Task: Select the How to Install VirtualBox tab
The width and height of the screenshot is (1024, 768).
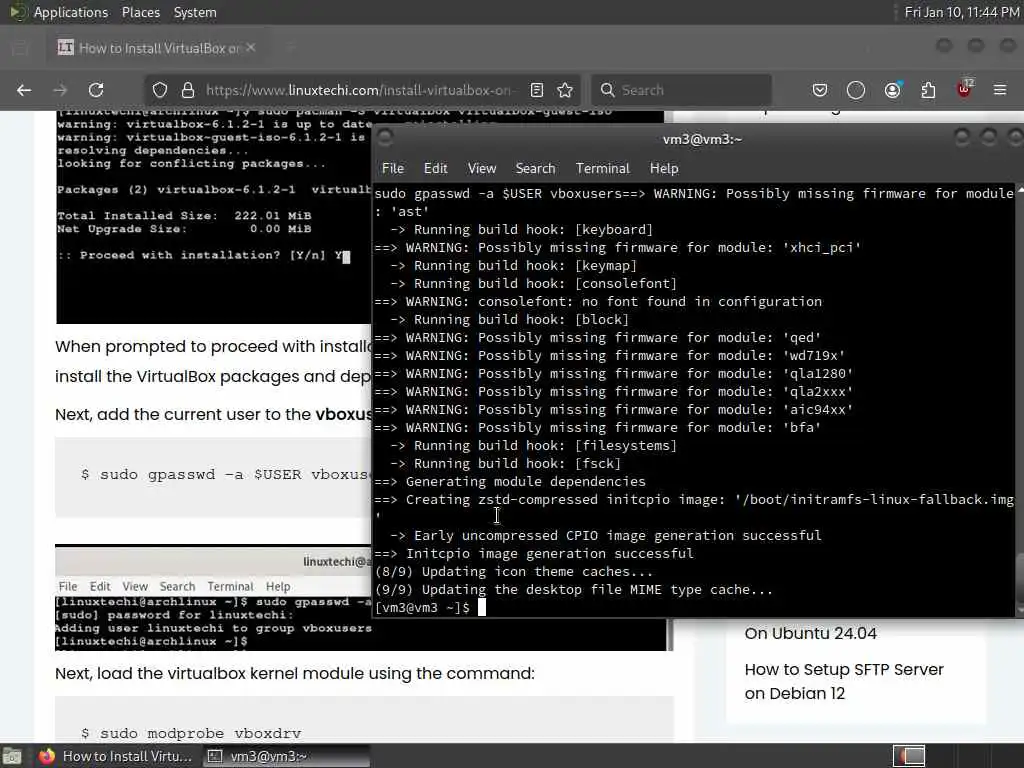Action: click(x=157, y=48)
